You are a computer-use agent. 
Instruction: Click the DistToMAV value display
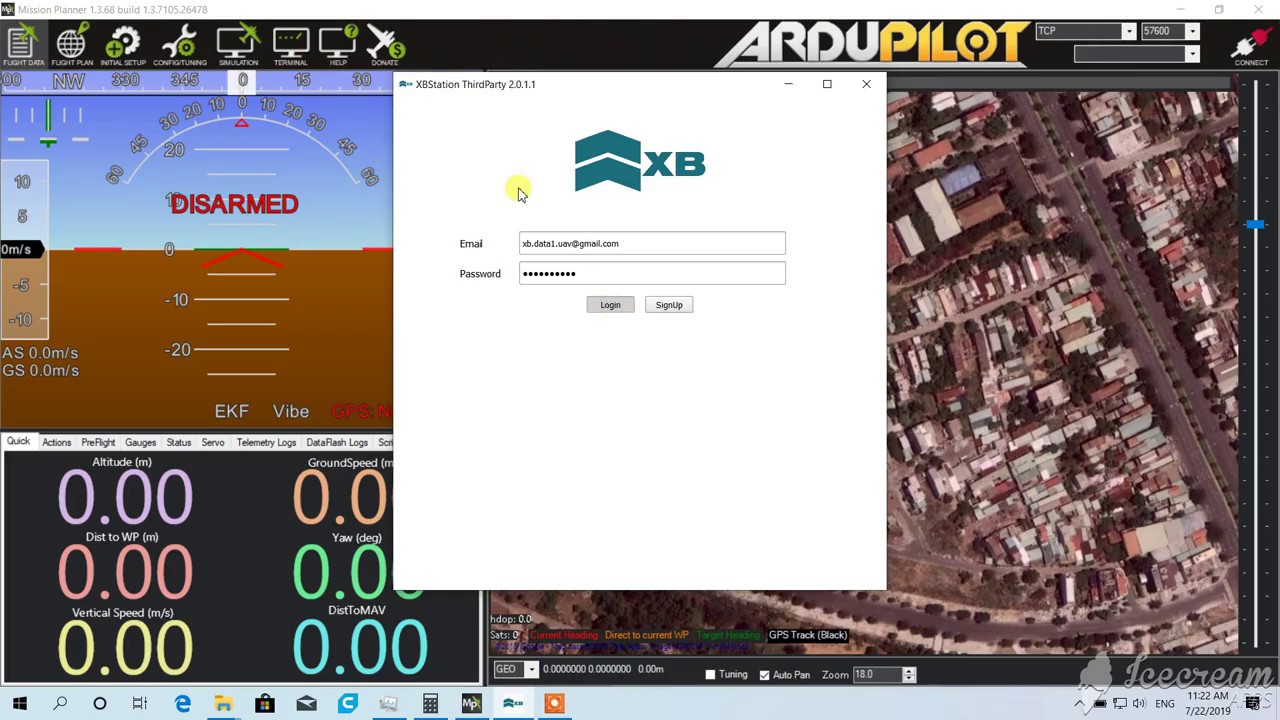[x=360, y=645]
